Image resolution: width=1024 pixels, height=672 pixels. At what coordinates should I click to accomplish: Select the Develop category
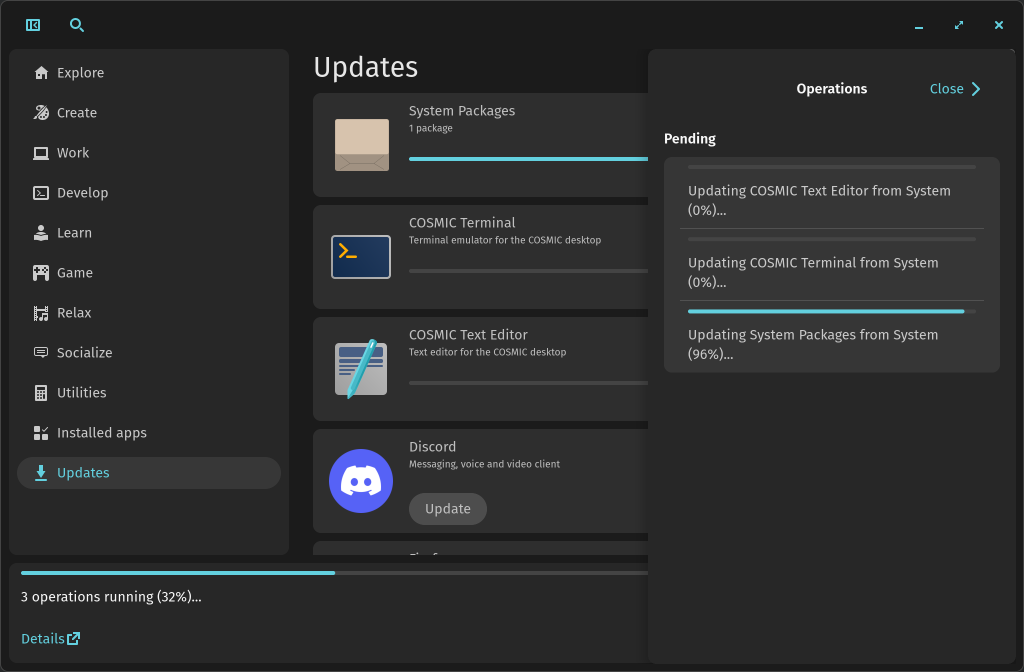point(82,193)
